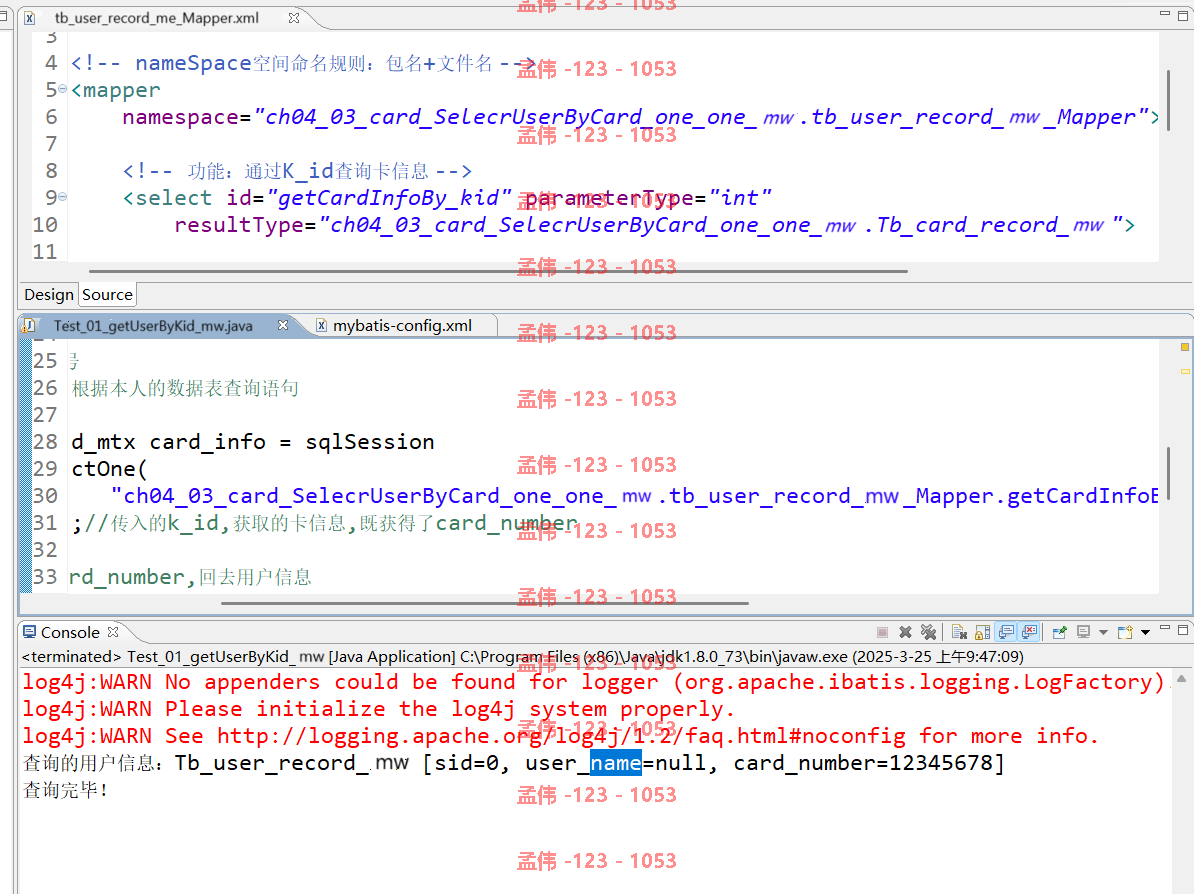Click parameterType "int" value in XML
1194x894 pixels.
point(740,198)
